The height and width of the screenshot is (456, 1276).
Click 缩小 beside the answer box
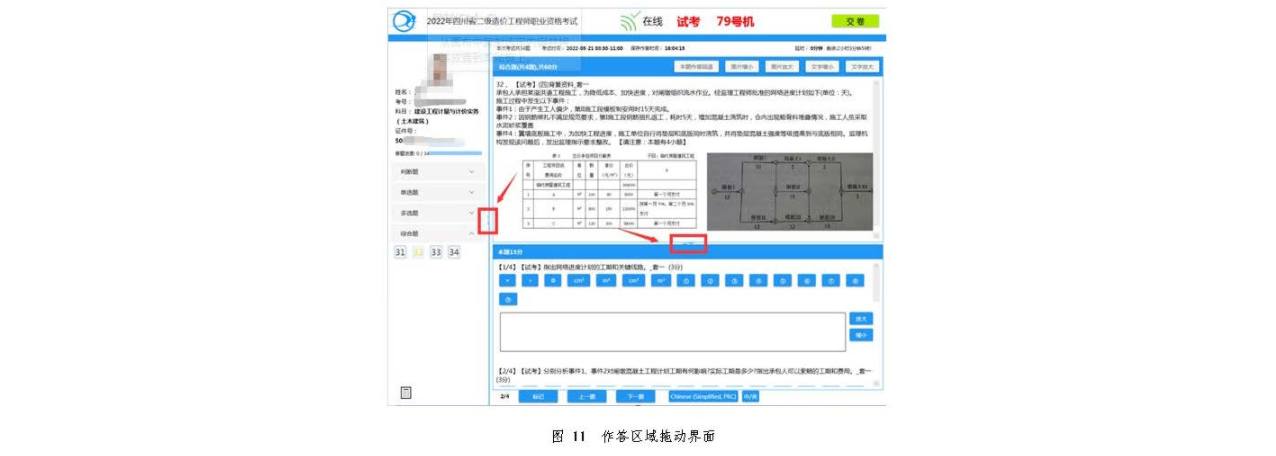point(861,335)
